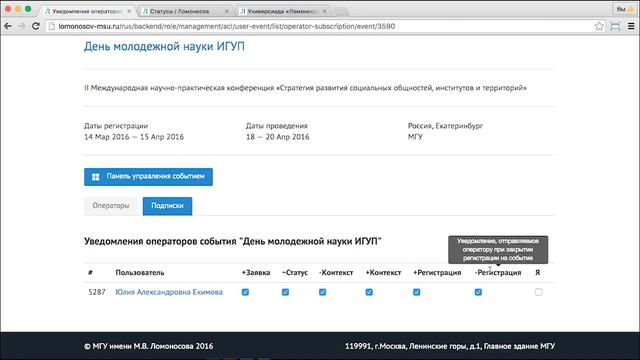Viewport: 640px width, 360px height.
Task: Click the Уведомления операторов события heading
Action: pos(233,241)
